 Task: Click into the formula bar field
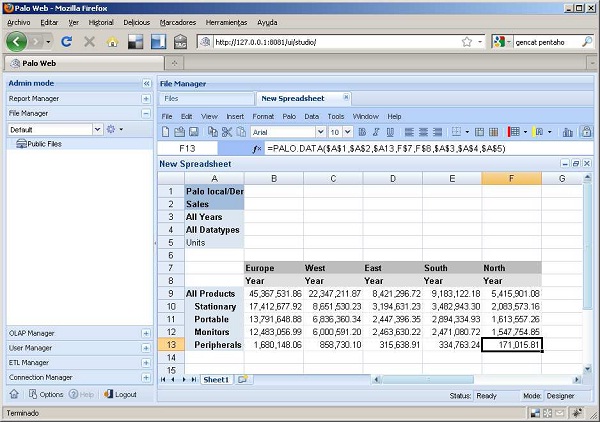429,148
